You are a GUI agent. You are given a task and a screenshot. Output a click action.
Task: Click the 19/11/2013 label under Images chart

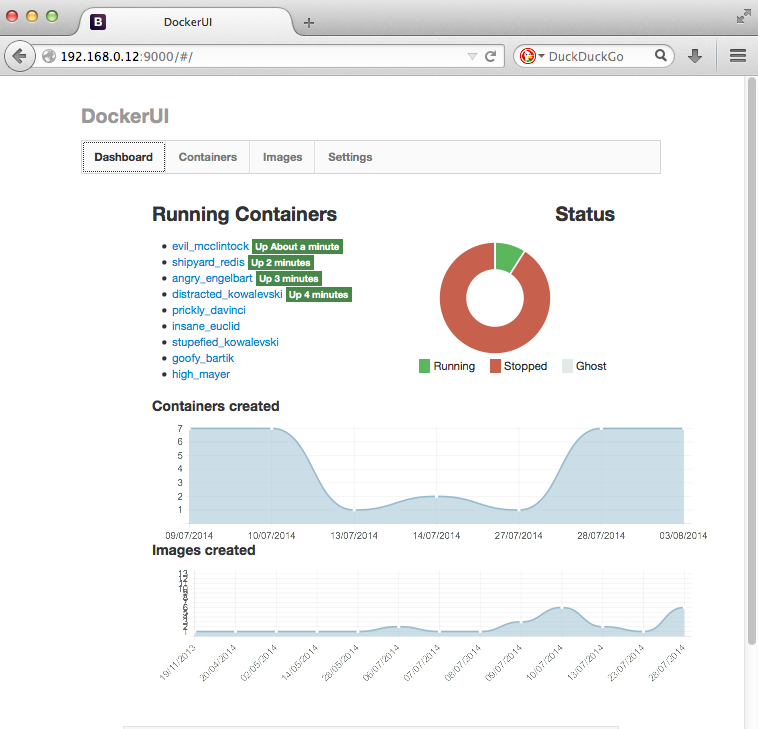[177, 662]
